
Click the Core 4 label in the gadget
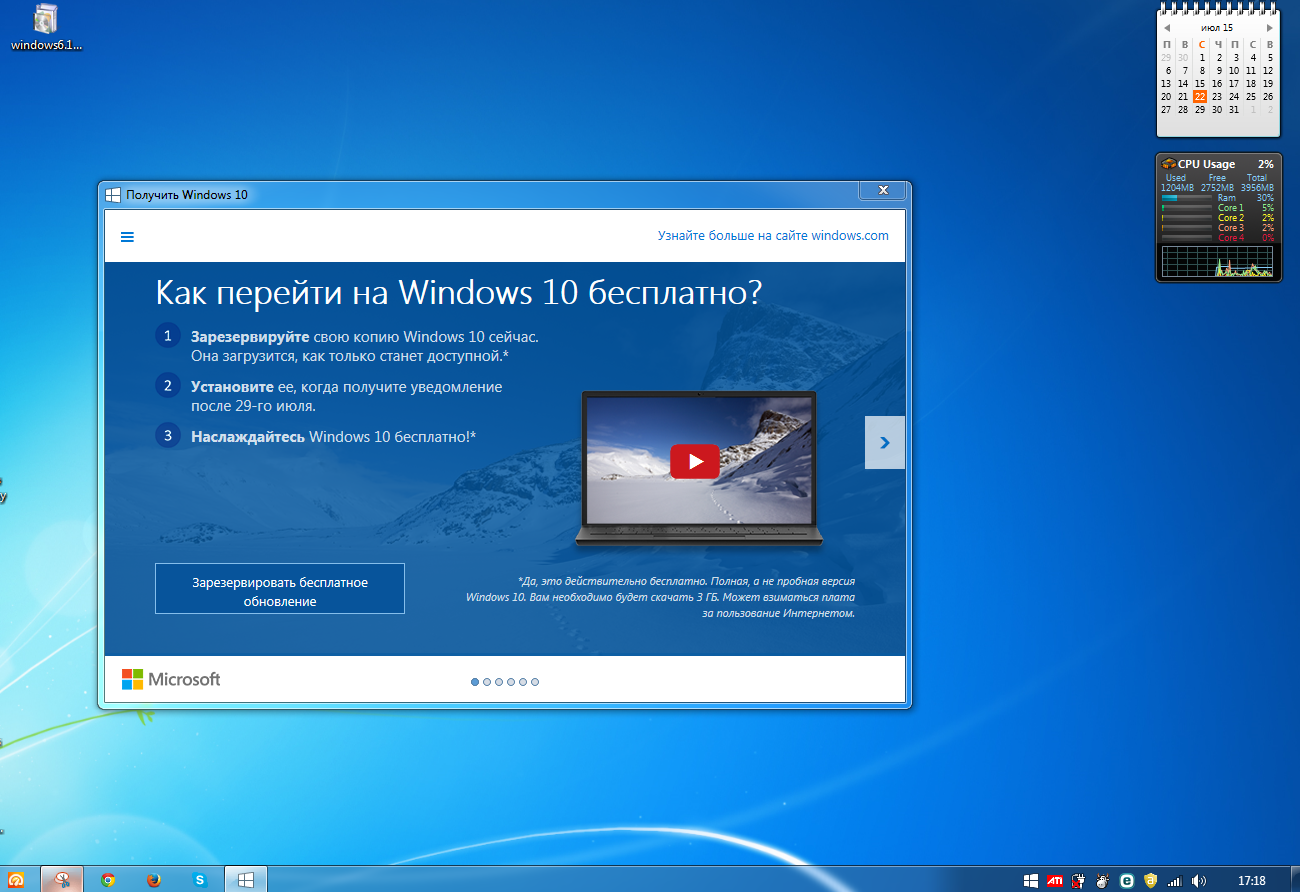point(1231,238)
